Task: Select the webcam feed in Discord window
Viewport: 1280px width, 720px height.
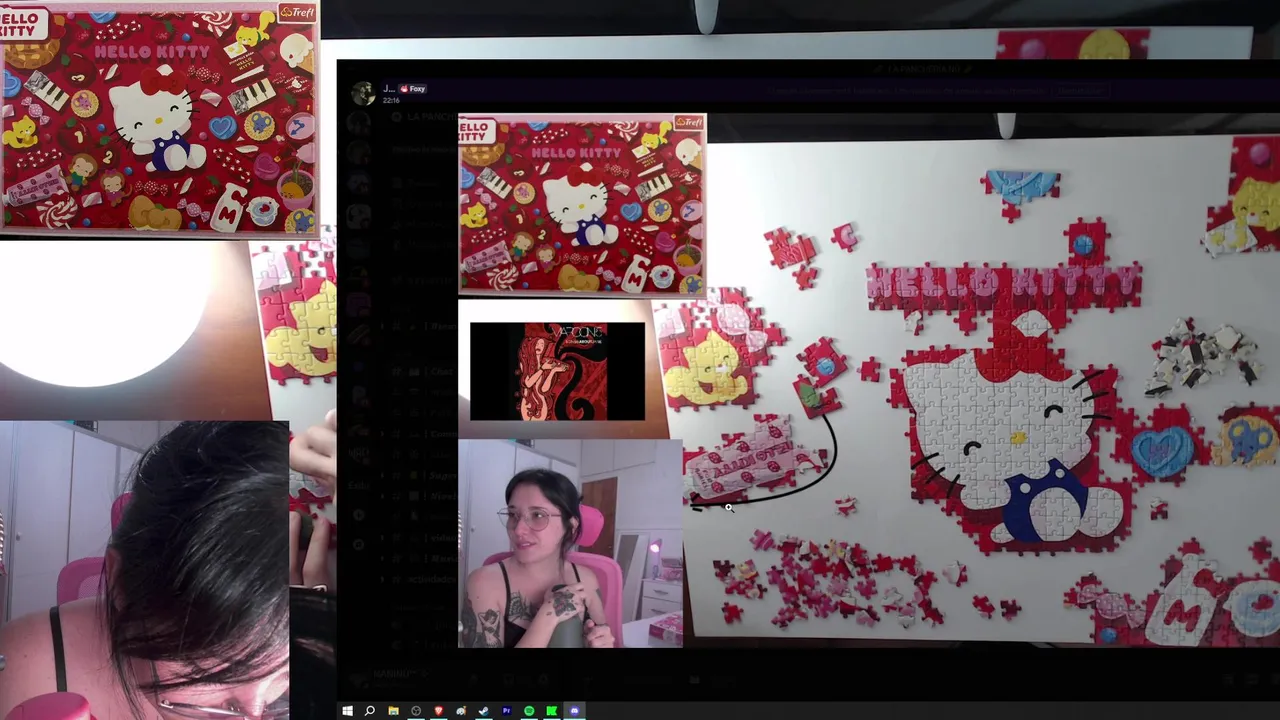Action: pos(570,544)
